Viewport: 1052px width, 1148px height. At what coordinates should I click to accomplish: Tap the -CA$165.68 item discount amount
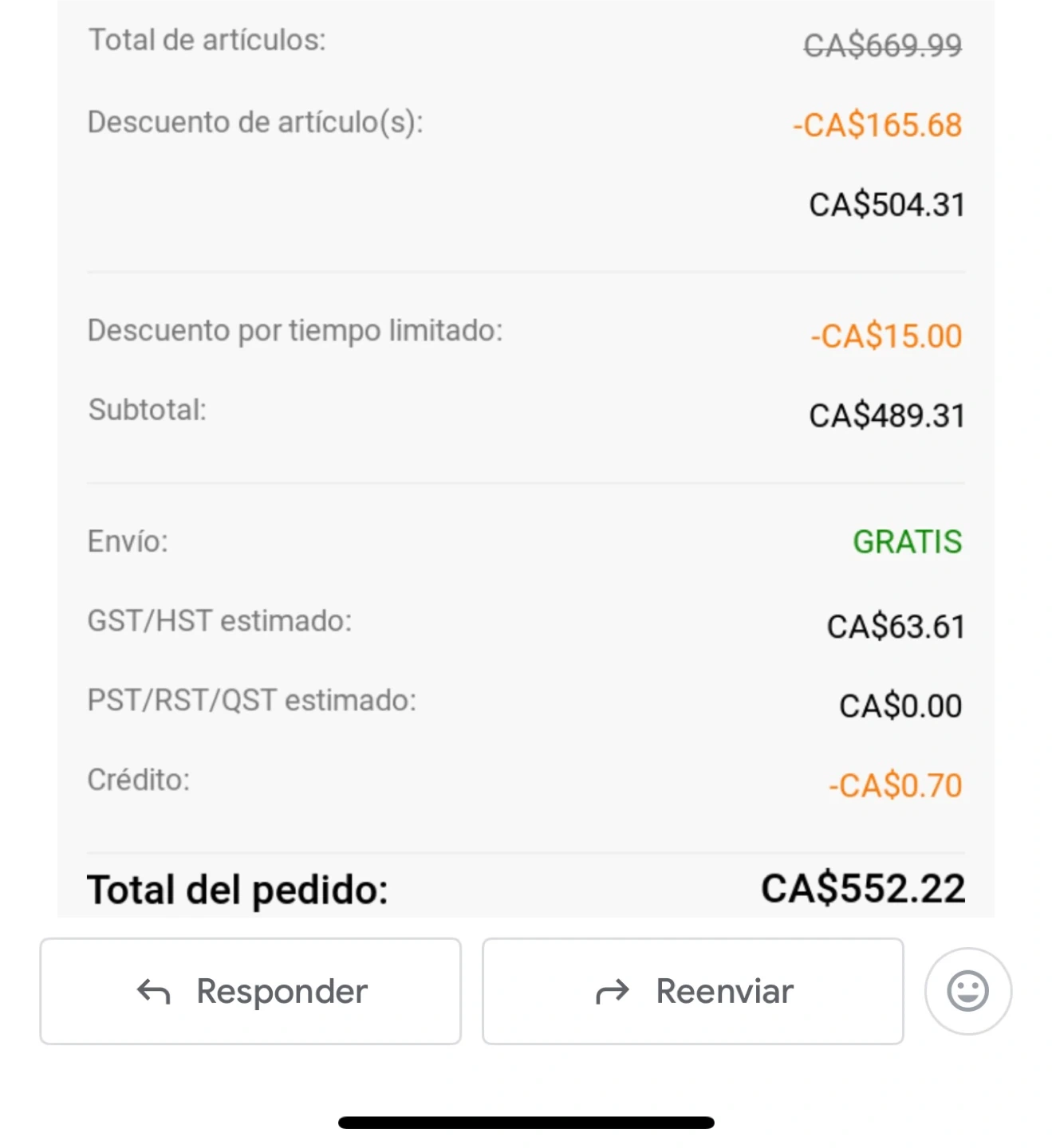[877, 125]
